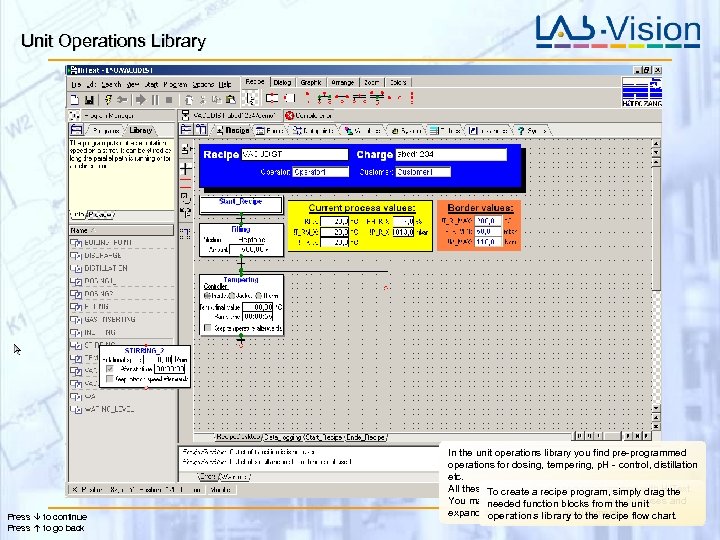Click the red horizontal connection line icon
720x540 pixels.
pyautogui.click(x=342, y=98)
